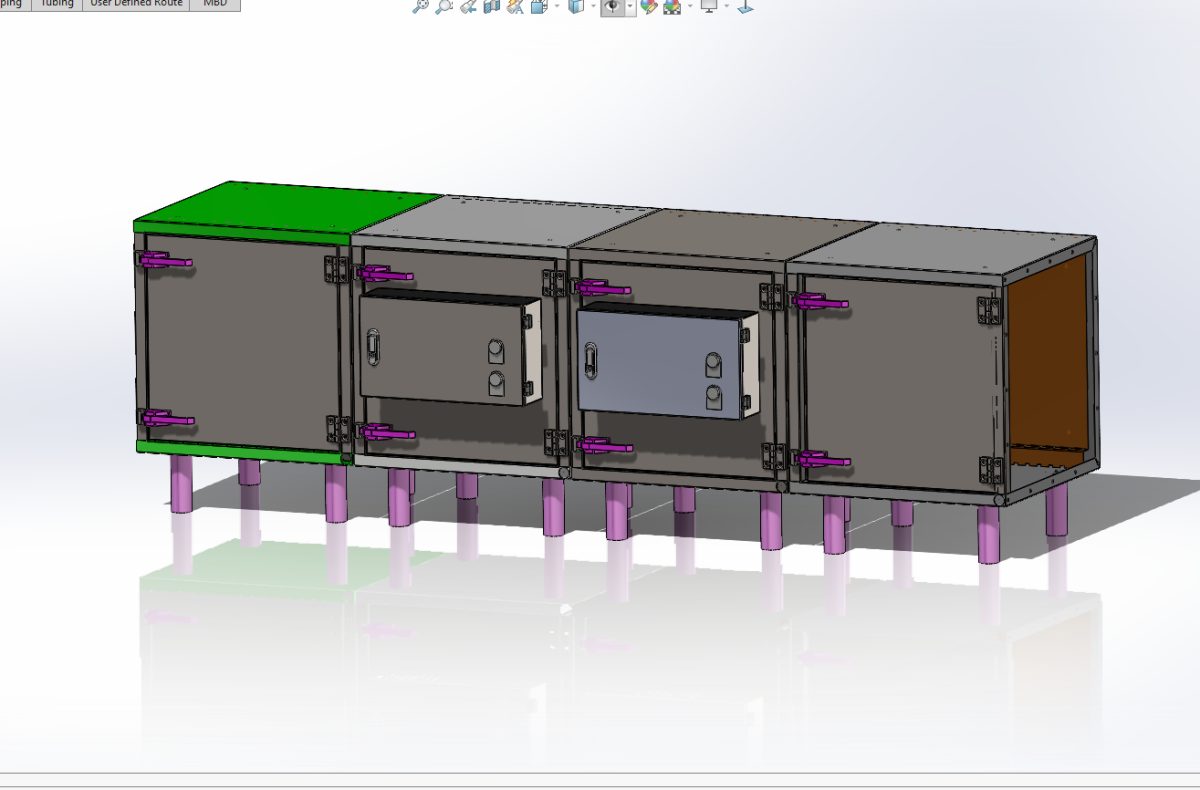Select the lower magenta handle on leftmost door
Screen dimensions: 1200x790
(x=166, y=418)
